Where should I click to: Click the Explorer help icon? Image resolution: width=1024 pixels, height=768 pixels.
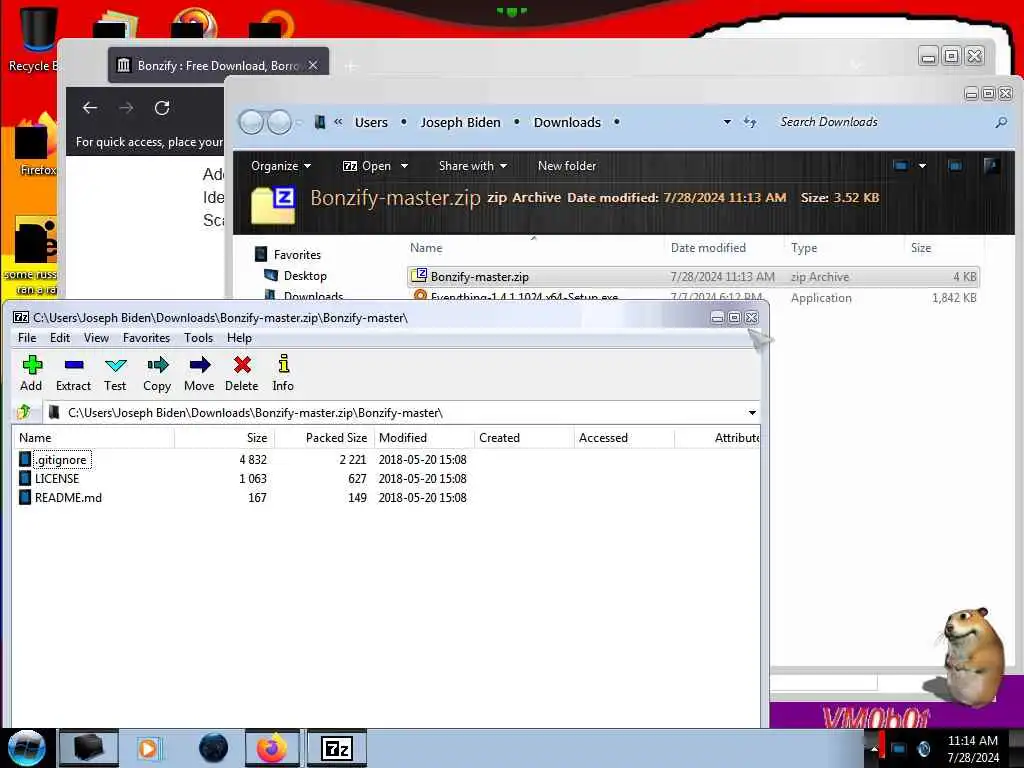coord(991,166)
